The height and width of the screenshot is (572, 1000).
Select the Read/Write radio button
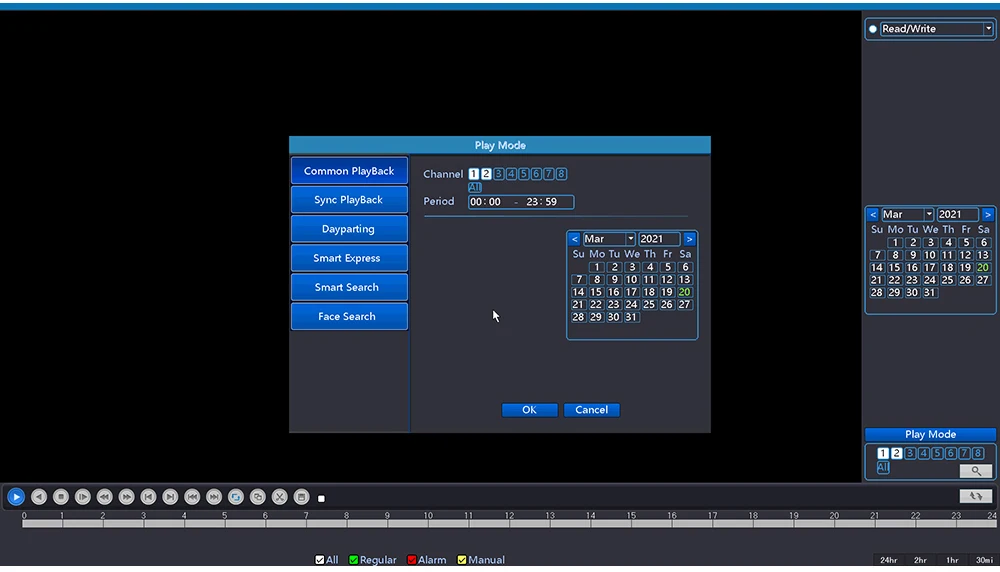tap(872, 29)
